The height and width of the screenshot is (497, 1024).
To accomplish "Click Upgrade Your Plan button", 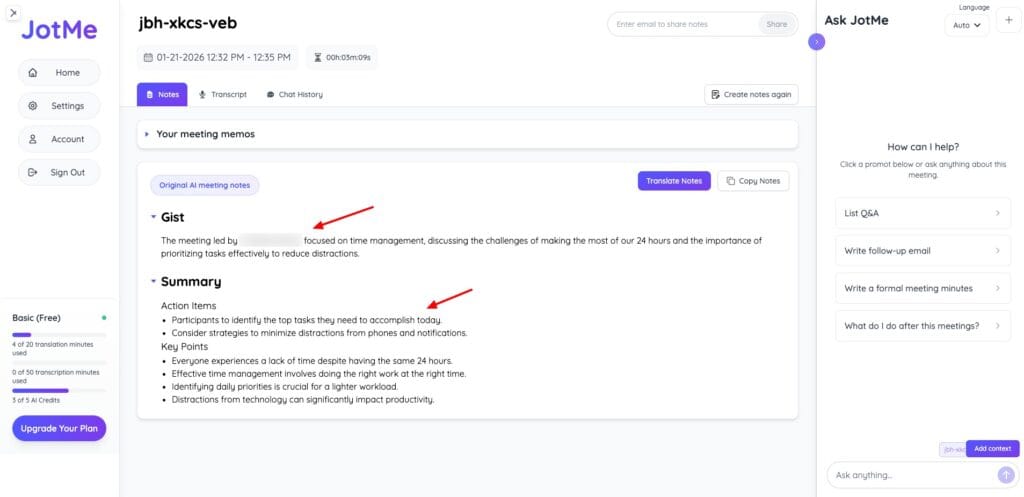I will (x=59, y=428).
